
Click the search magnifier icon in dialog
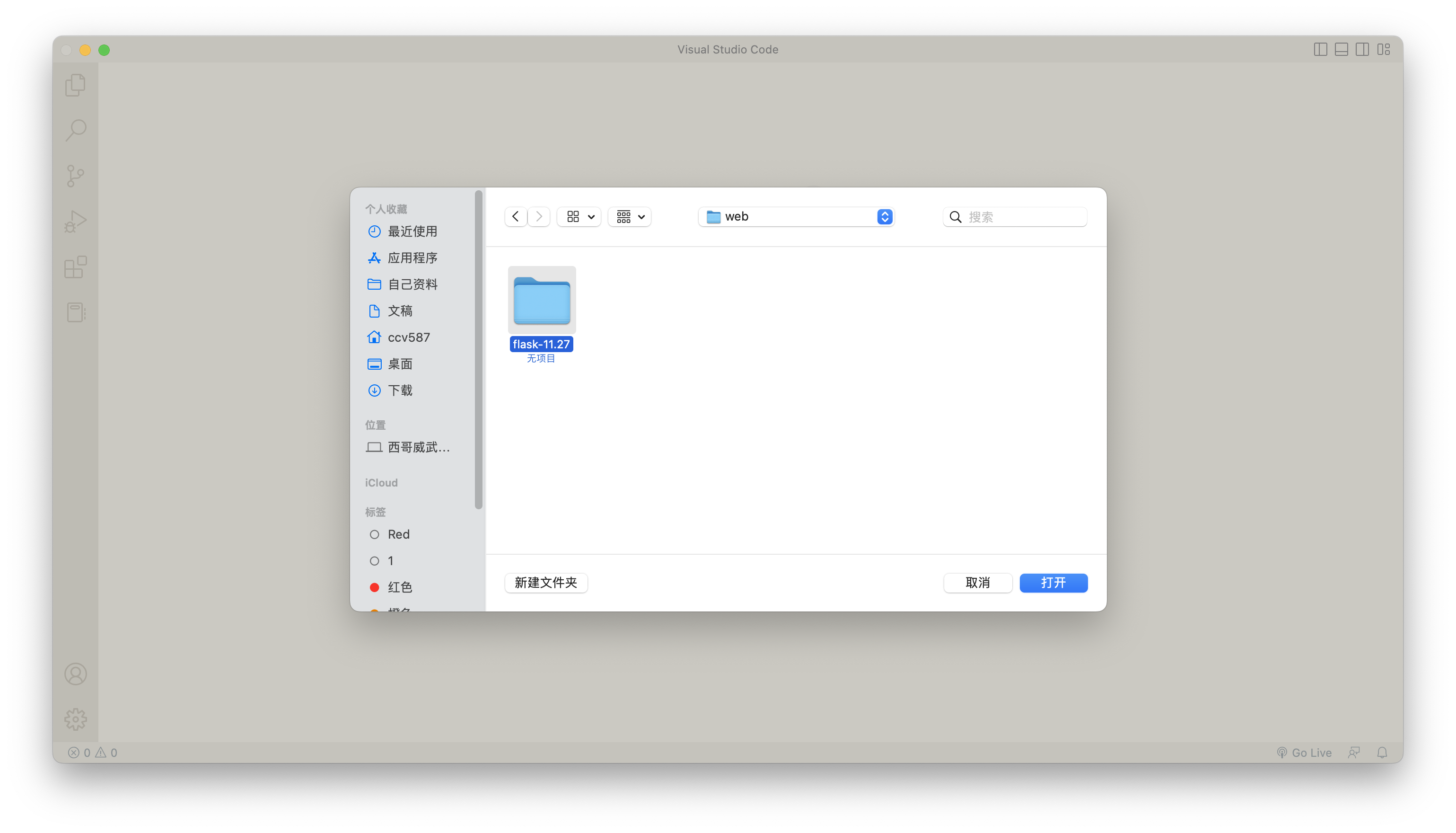point(955,217)
